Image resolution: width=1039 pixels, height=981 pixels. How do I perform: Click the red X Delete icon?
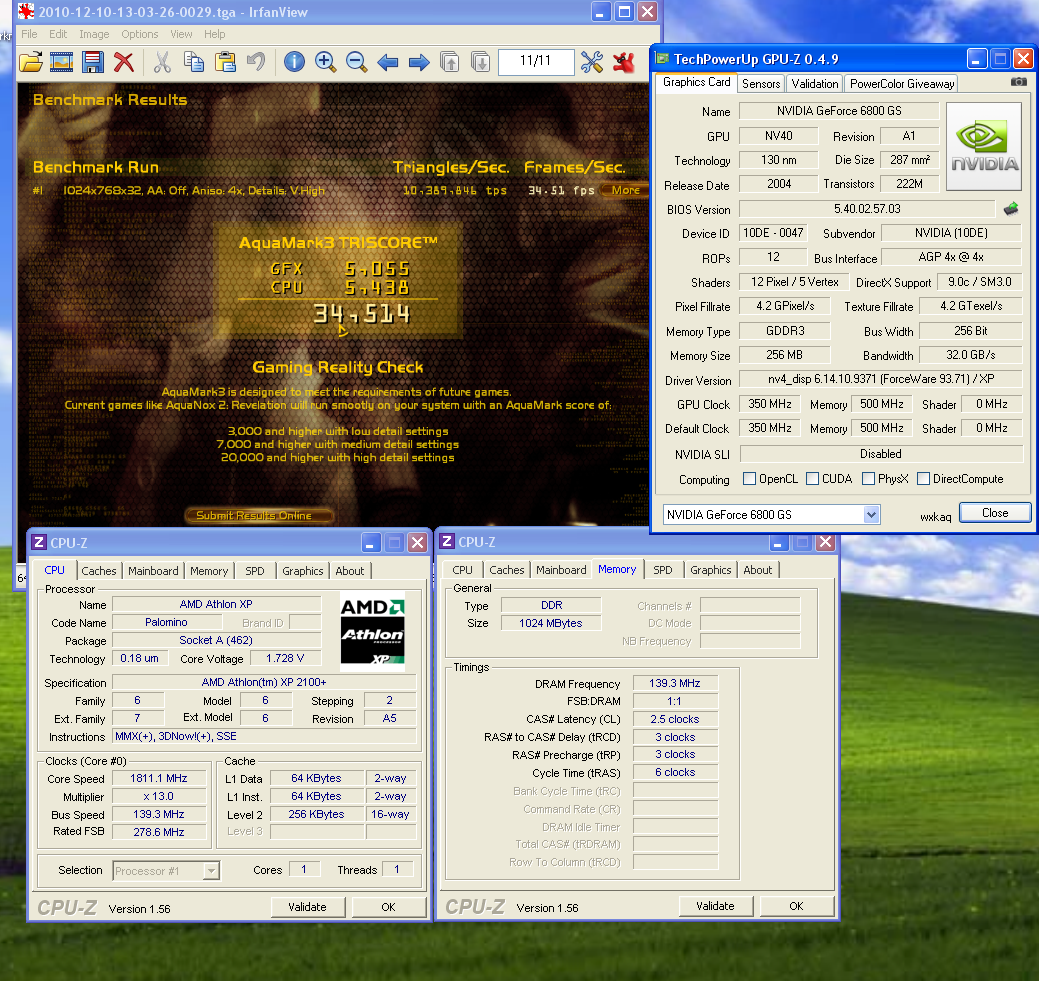[124, 62]
